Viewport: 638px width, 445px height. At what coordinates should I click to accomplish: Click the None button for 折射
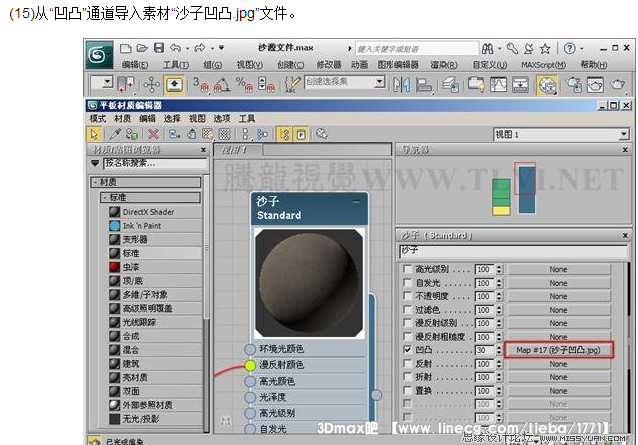click(x=558, y=377)
